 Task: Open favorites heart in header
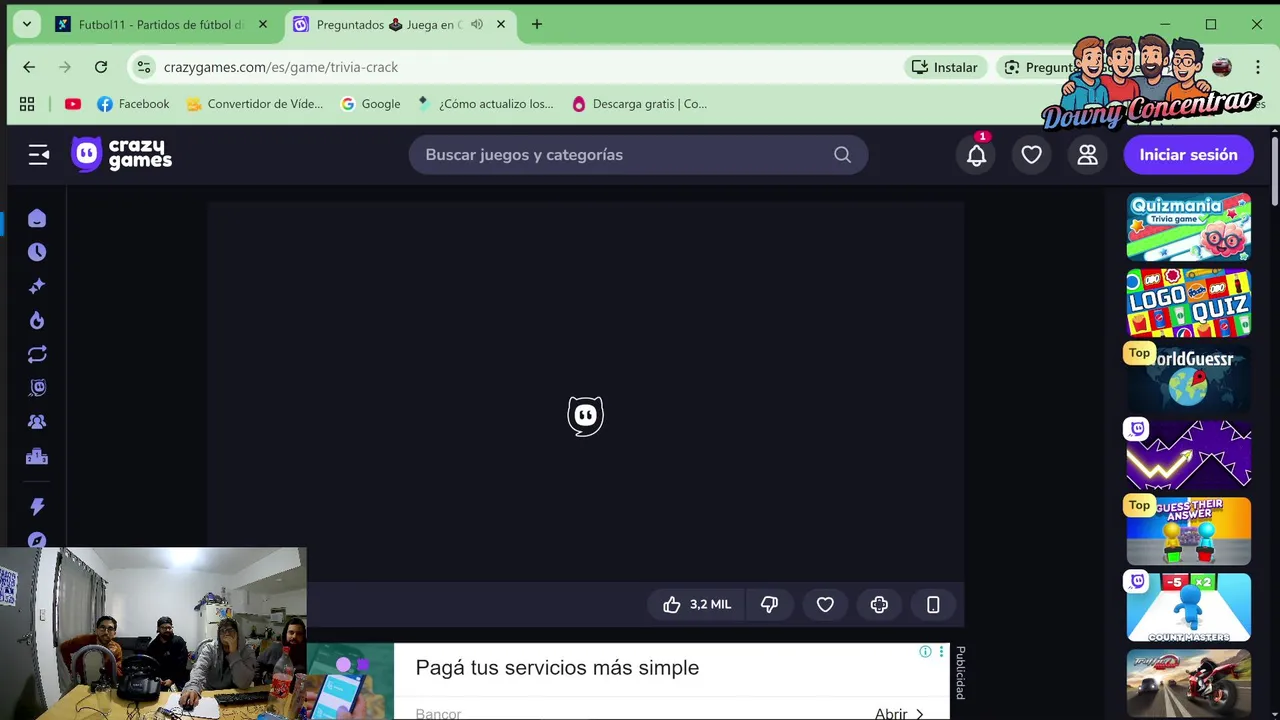[x=1031, y=155]
